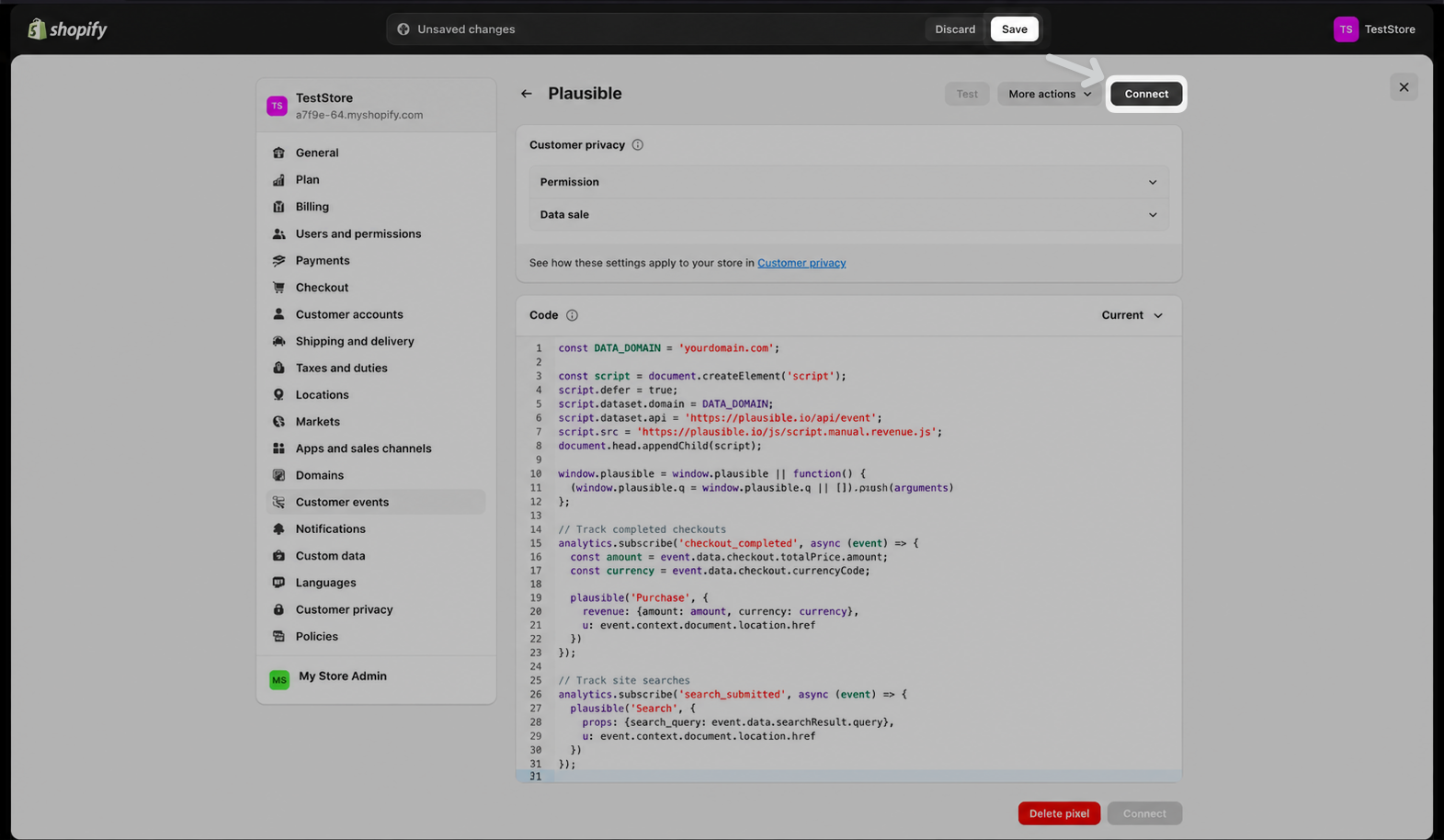This screenshot has height=840, width=1444.
Task: Click the Taxes and duties icon
Action: tap(279, 369)
